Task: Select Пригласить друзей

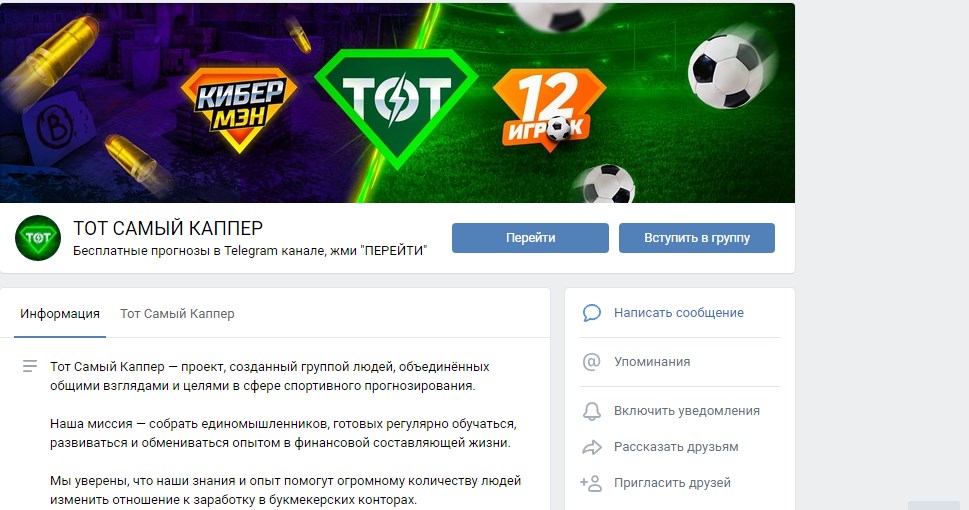Action: (672, 483)
